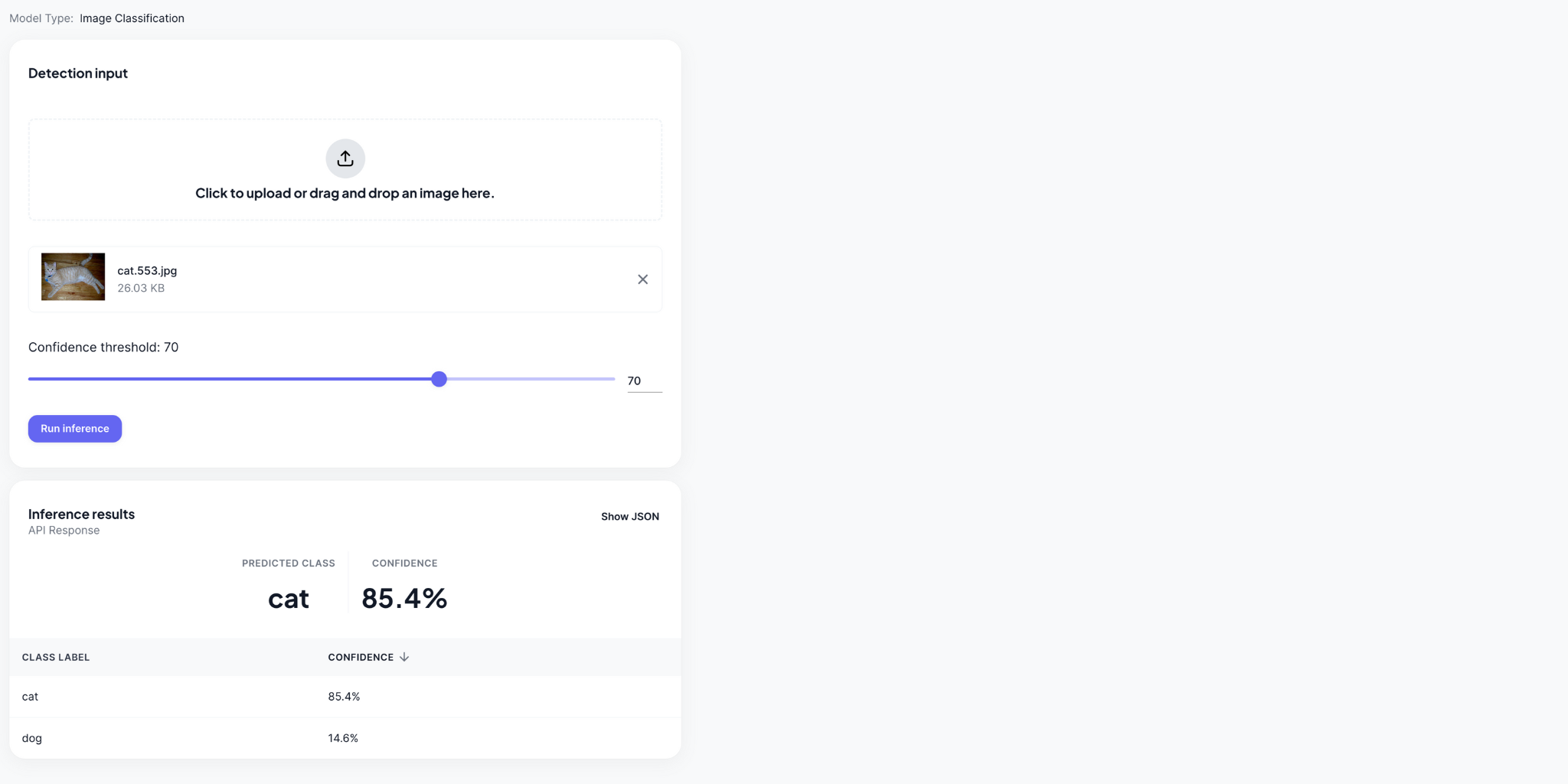Click the large 85.4% confidence value

click(x=404, y=598)
